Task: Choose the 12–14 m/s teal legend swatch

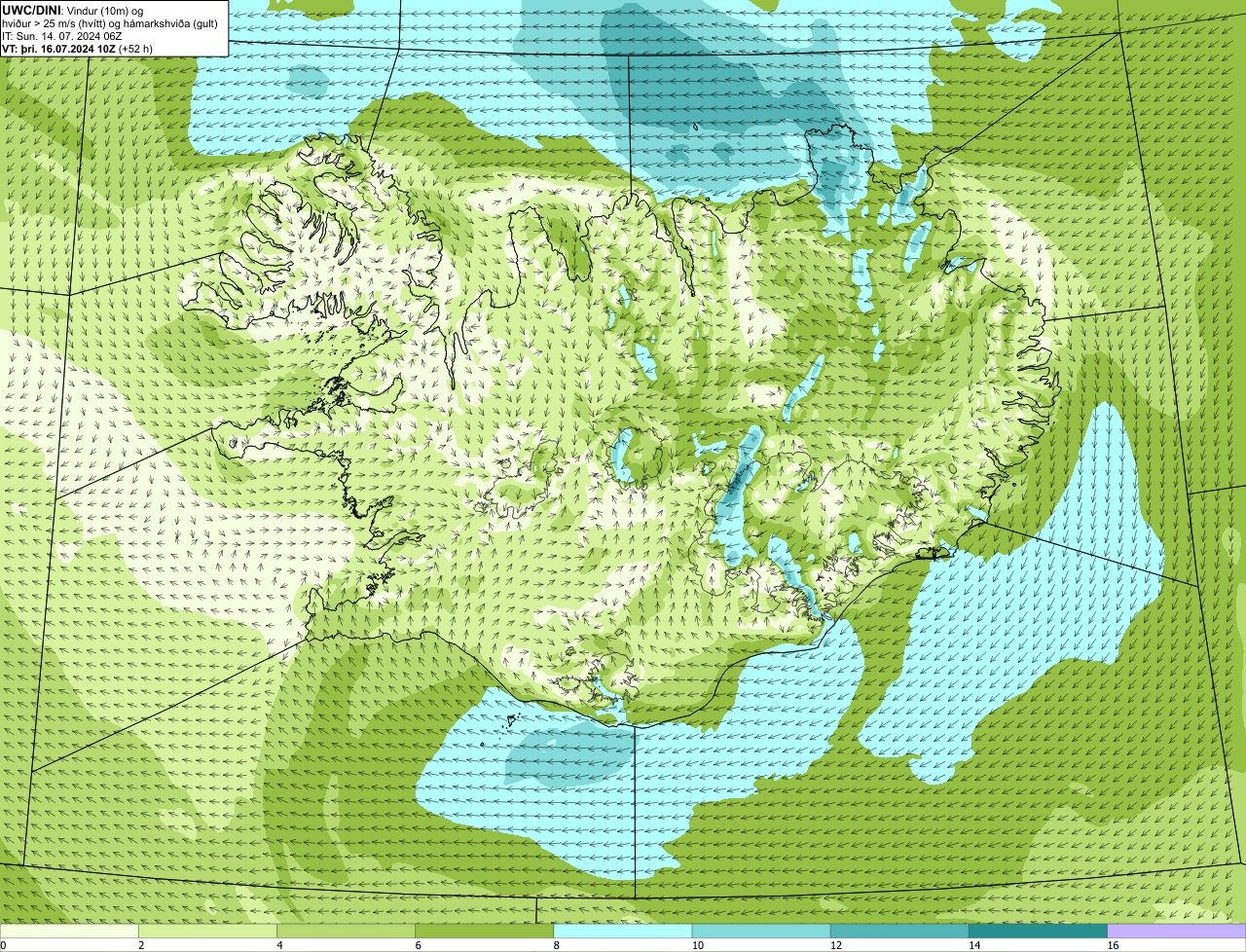Action: pyautogui.click(x=899, y=931)
